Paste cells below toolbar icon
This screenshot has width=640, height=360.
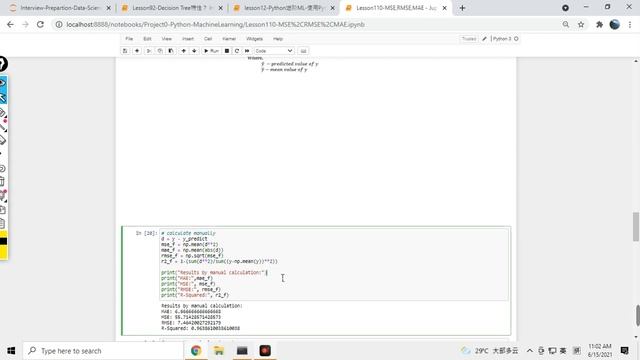[171, 51]
